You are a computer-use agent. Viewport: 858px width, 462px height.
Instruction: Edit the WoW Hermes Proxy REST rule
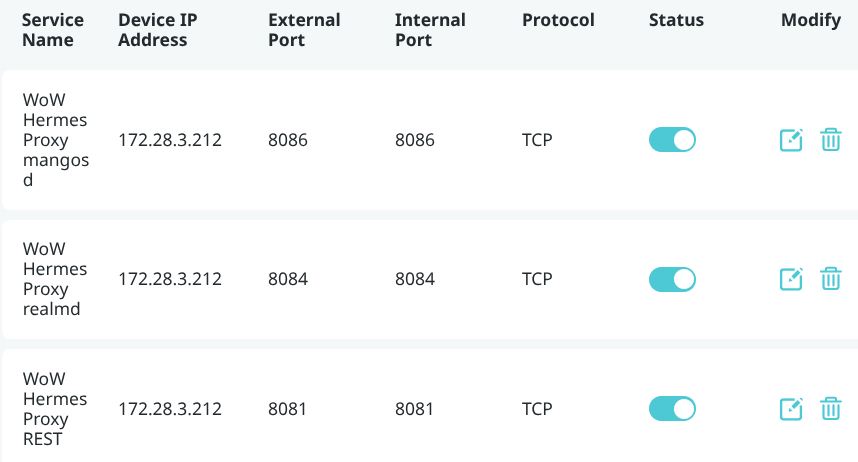[x=791, y=409]
